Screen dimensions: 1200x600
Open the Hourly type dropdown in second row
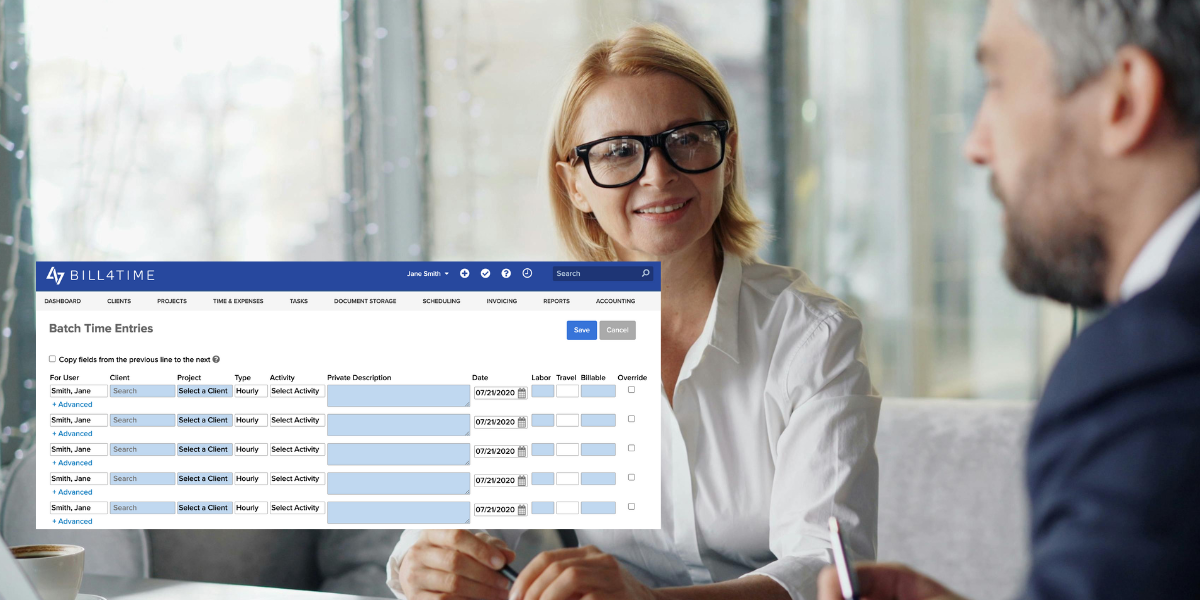click(250, 420)
